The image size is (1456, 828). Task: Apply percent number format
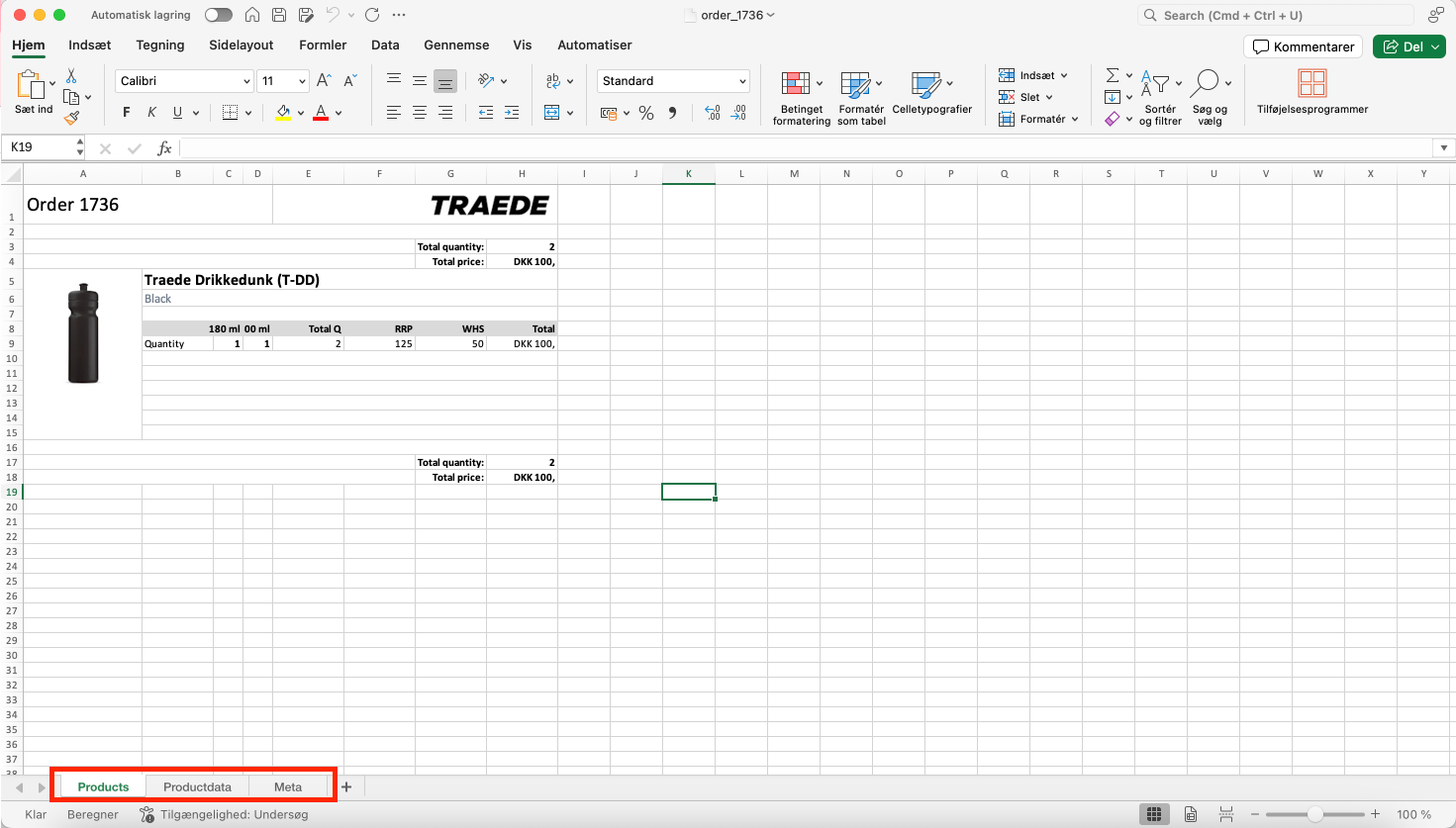(646, 113)
